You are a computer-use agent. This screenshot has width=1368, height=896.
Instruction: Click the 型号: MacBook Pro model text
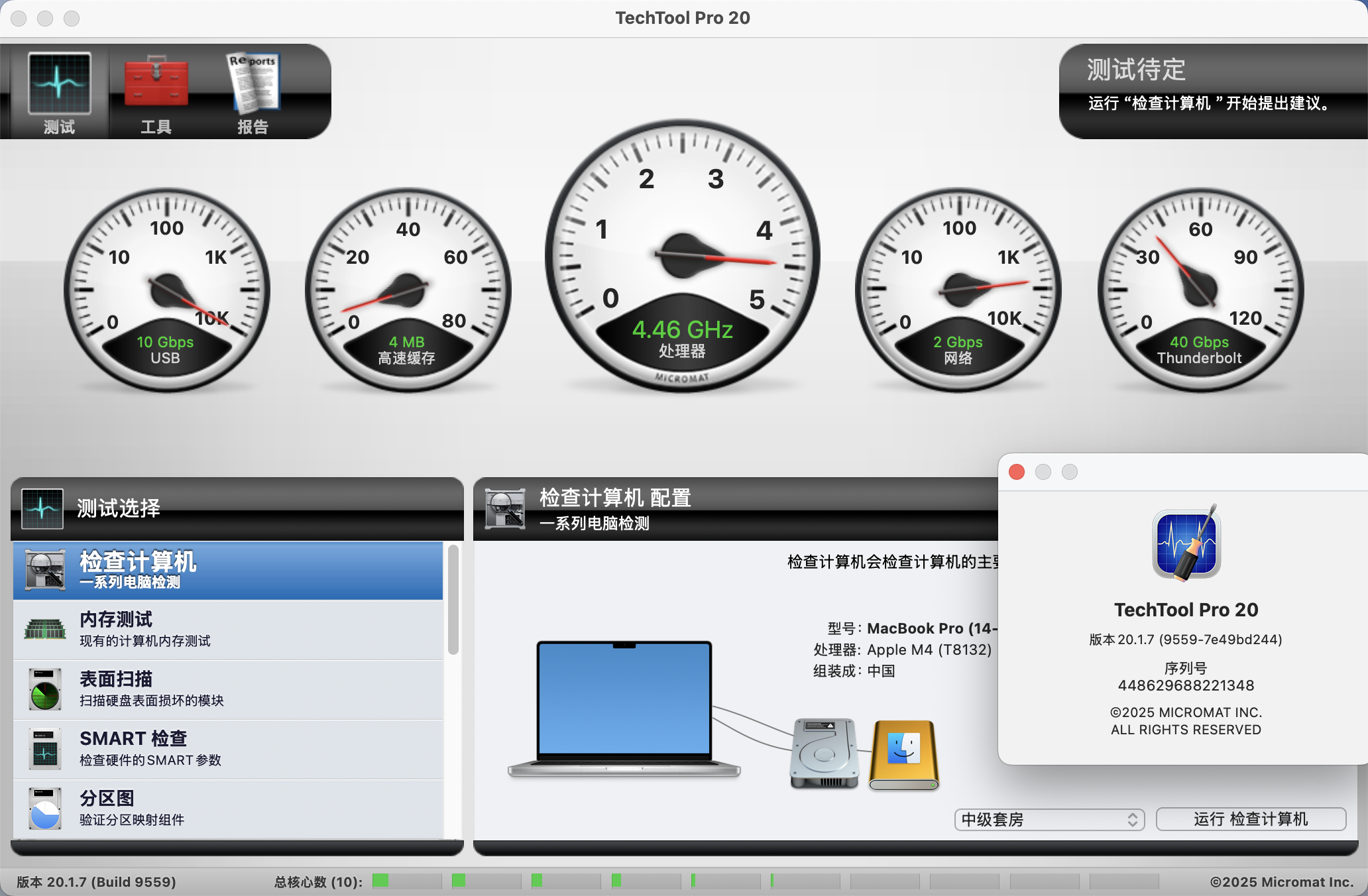click(913, 628)
